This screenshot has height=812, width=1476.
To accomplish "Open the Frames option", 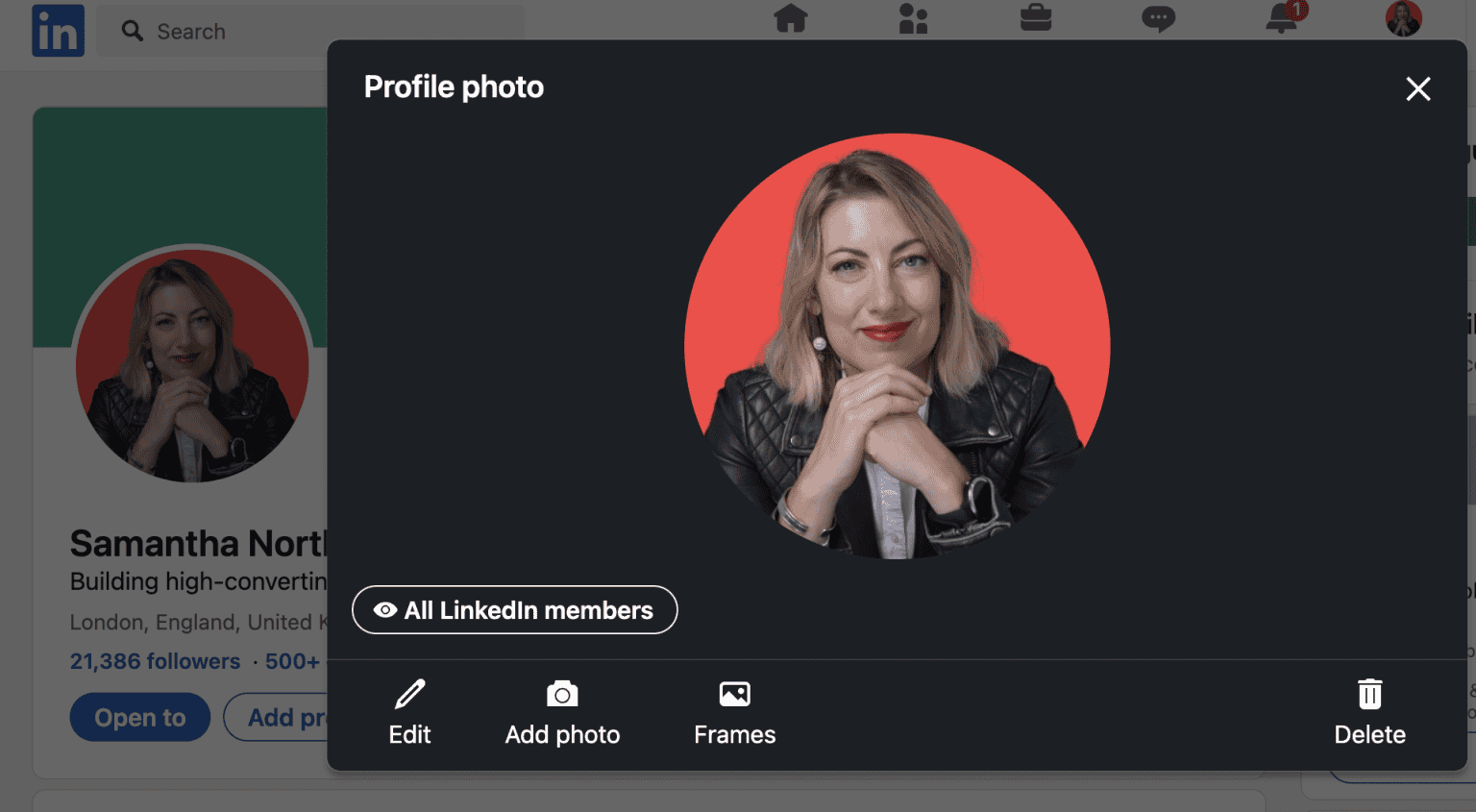I will 734,711.
